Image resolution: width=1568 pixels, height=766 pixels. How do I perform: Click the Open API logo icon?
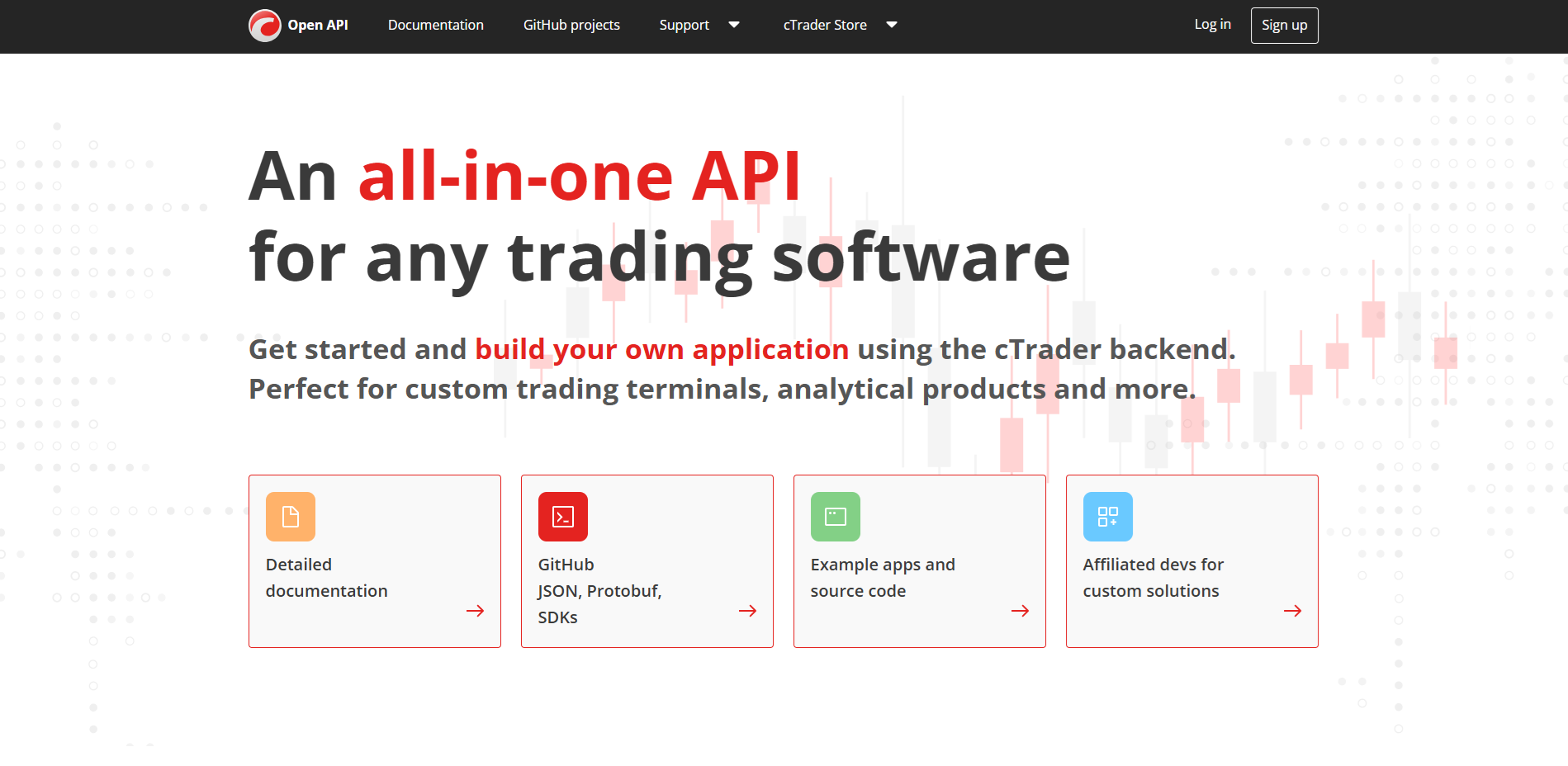click(x=263, y=25)
